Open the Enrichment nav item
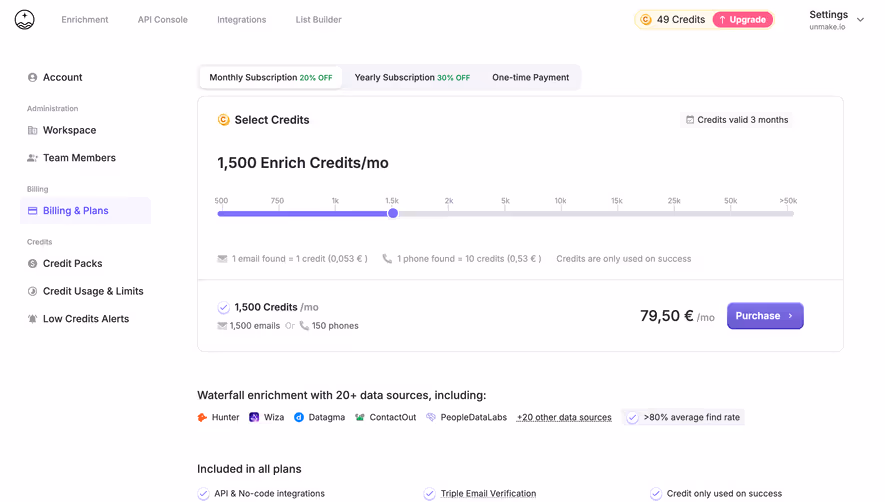 click(85, 20)
